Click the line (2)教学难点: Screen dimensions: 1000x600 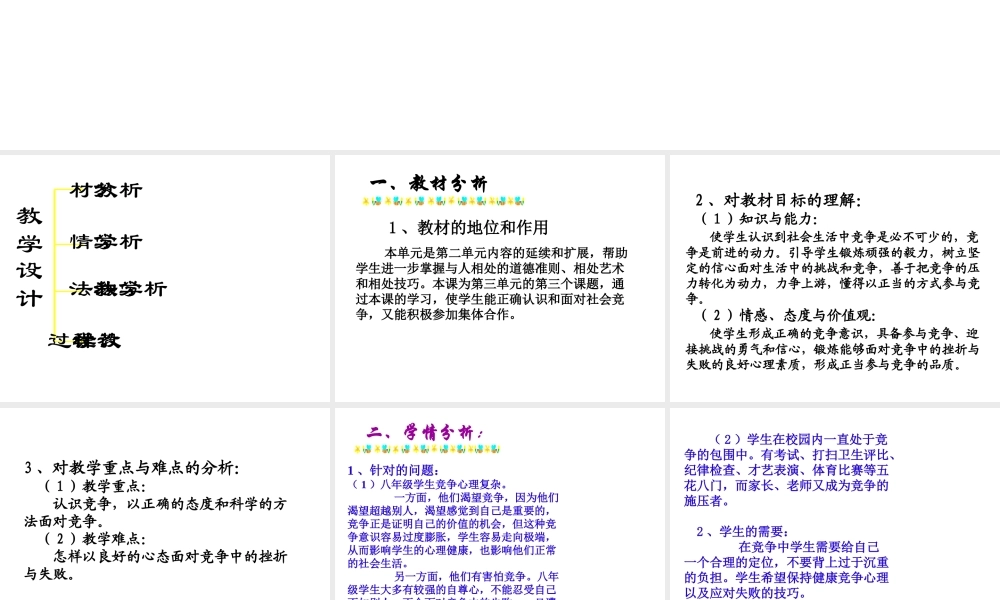94,539
